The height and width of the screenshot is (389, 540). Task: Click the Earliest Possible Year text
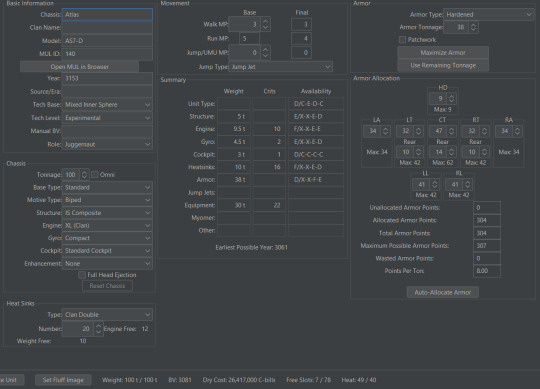click(251, 247)
